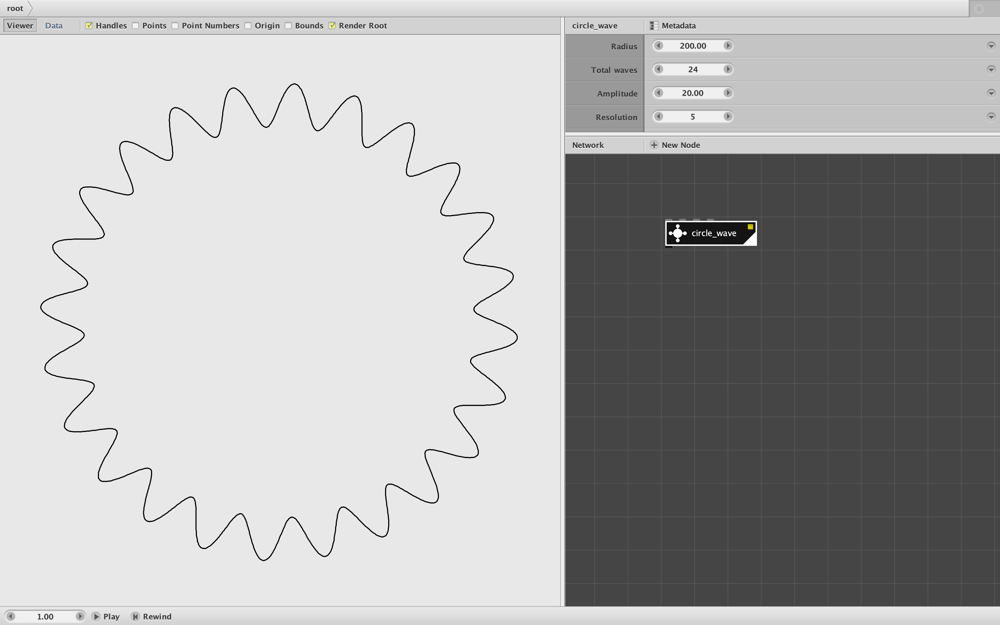Open the Resolution parameter dropdown menu

point(991,117)
